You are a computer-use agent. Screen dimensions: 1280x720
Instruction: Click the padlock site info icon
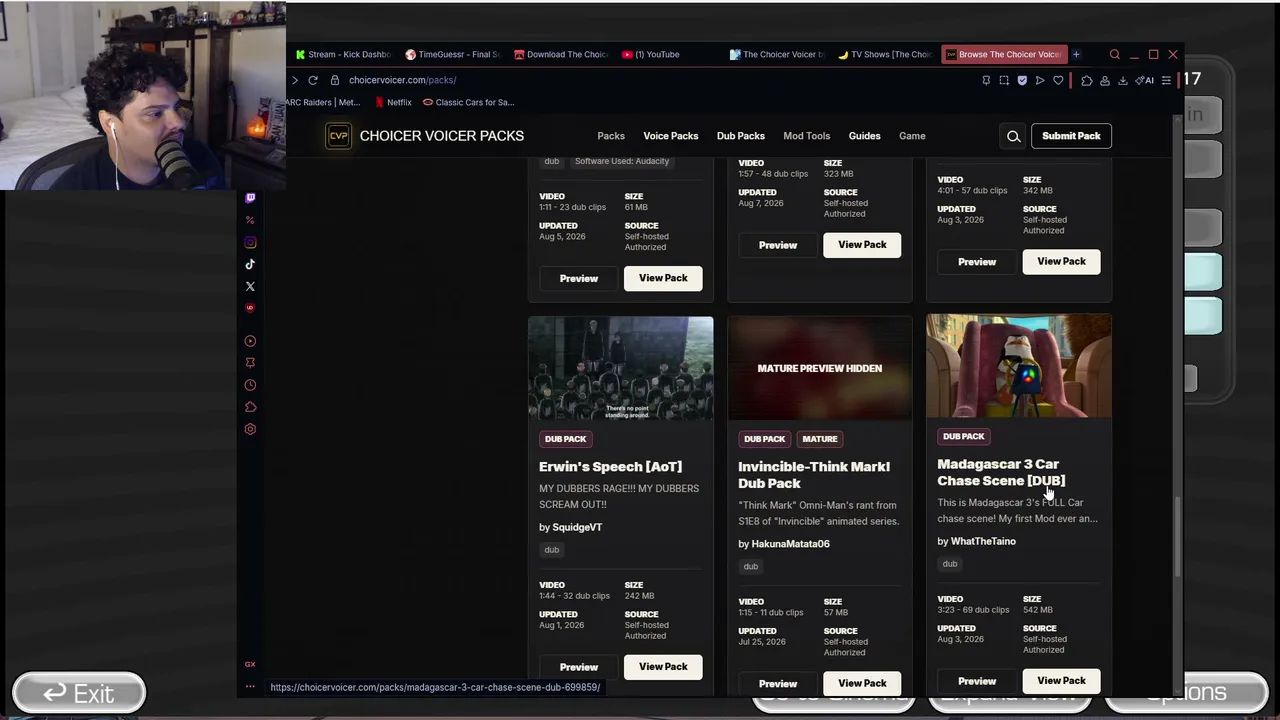tap(335, 80)
